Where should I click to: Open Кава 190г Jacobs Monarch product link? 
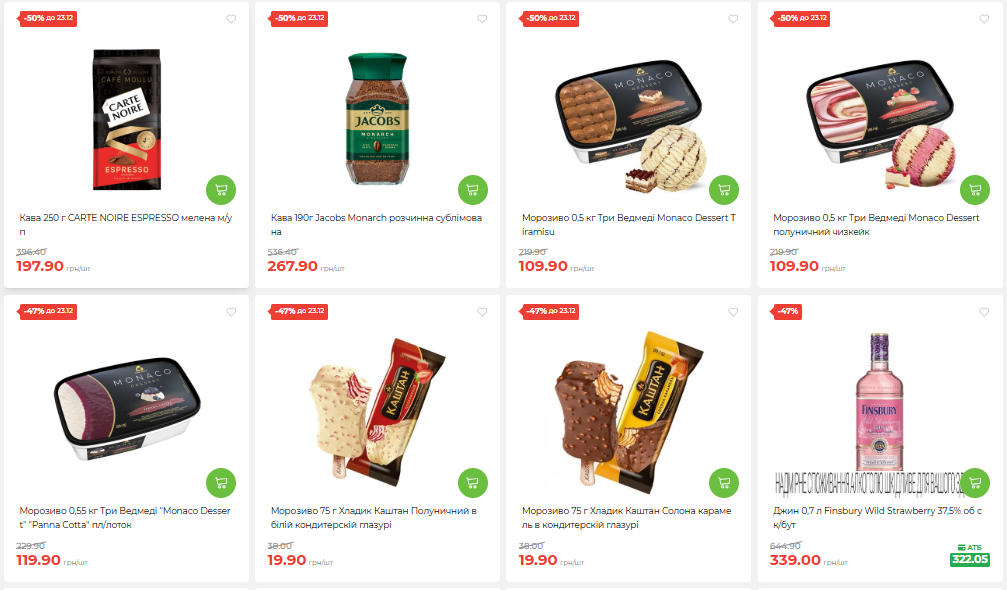pyautogui.click(x=376, y=225)
